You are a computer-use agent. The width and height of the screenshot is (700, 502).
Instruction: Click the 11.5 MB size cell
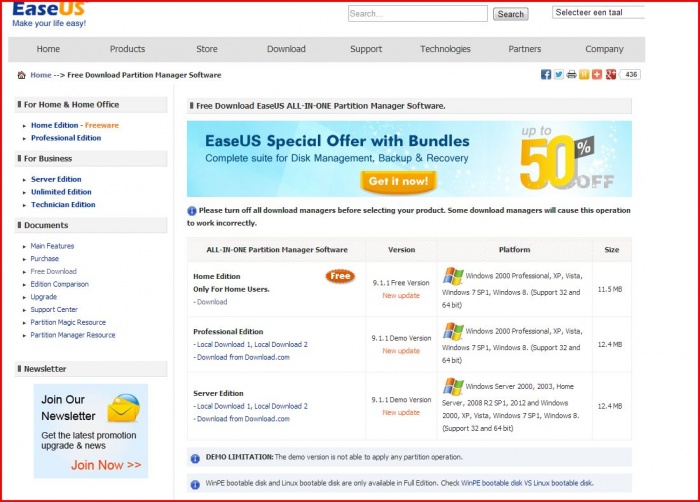(x=610, y=289)
